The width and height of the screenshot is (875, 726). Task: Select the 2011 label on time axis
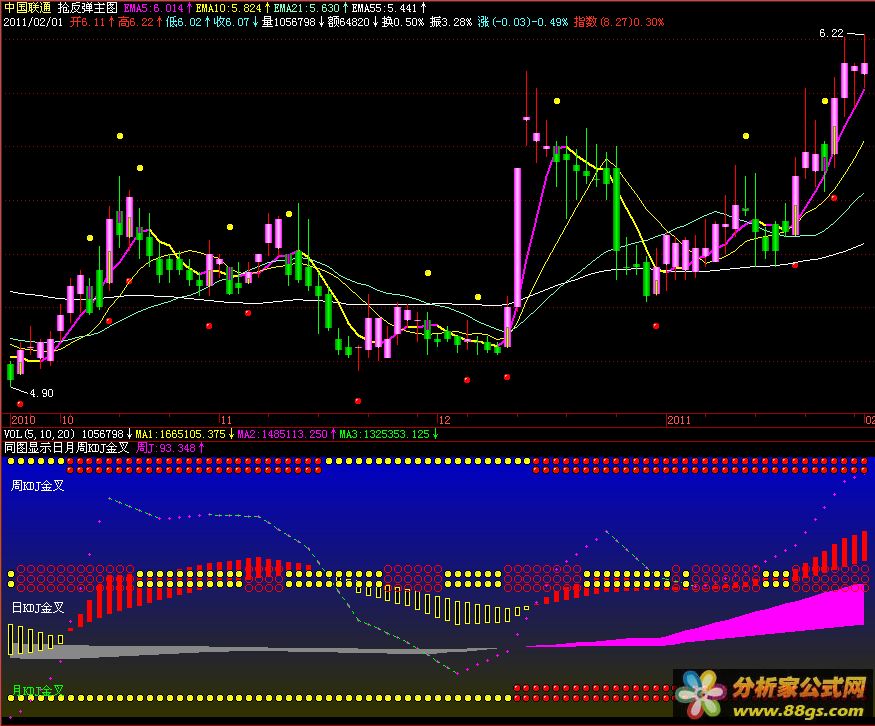679,420
